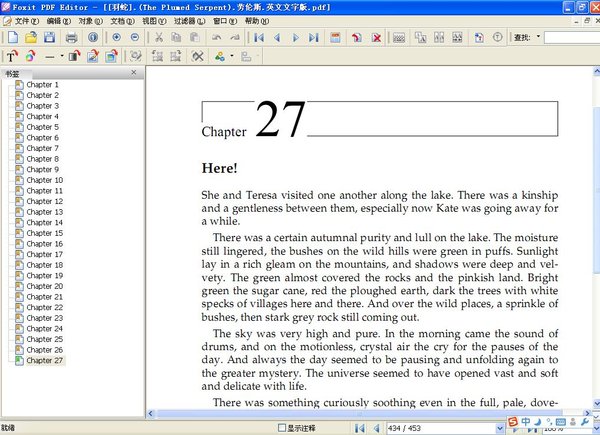Click the add shading gradient tool icon
This screenshot has height=435, width=600.
coord(74,56)
